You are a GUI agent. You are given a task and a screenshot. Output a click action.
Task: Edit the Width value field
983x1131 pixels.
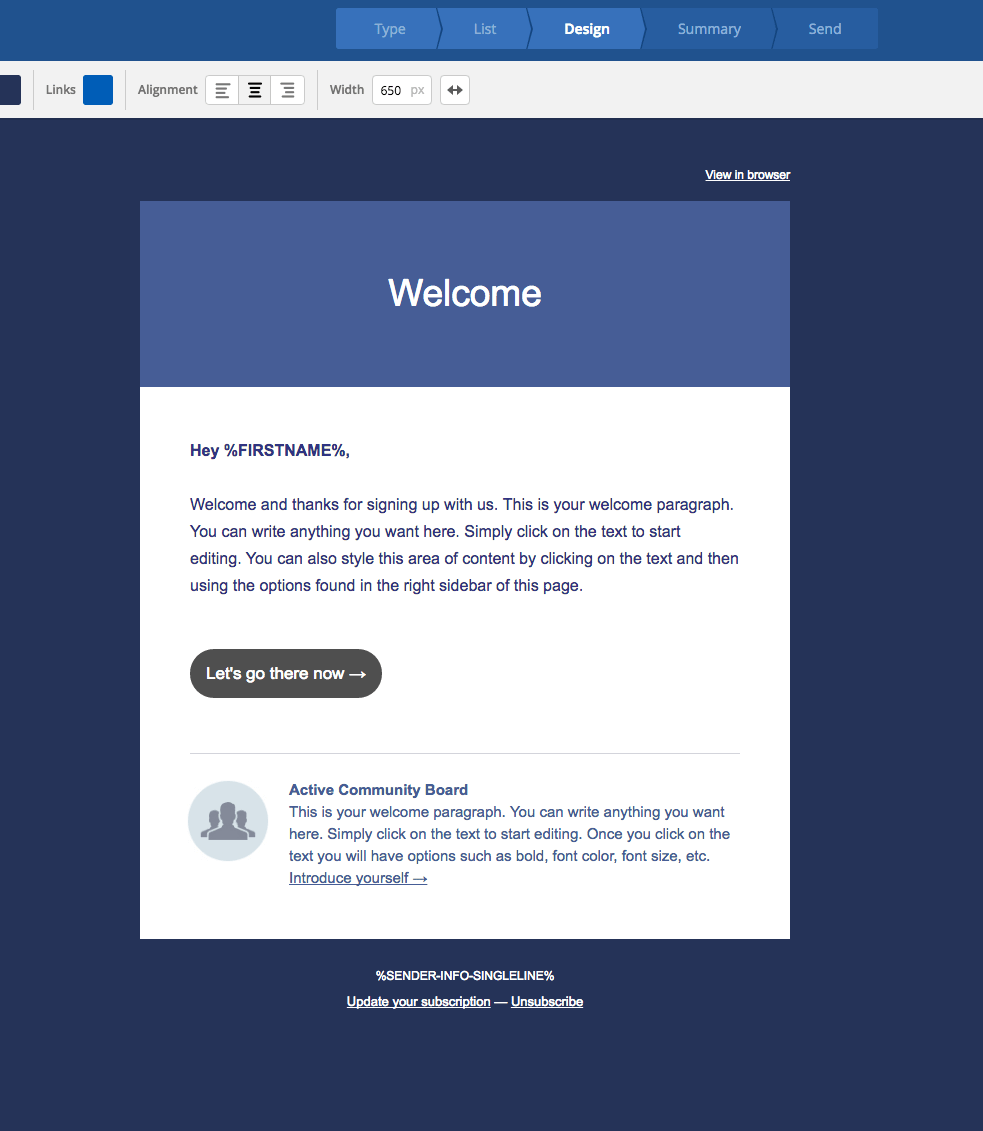(x=402, y=90)
